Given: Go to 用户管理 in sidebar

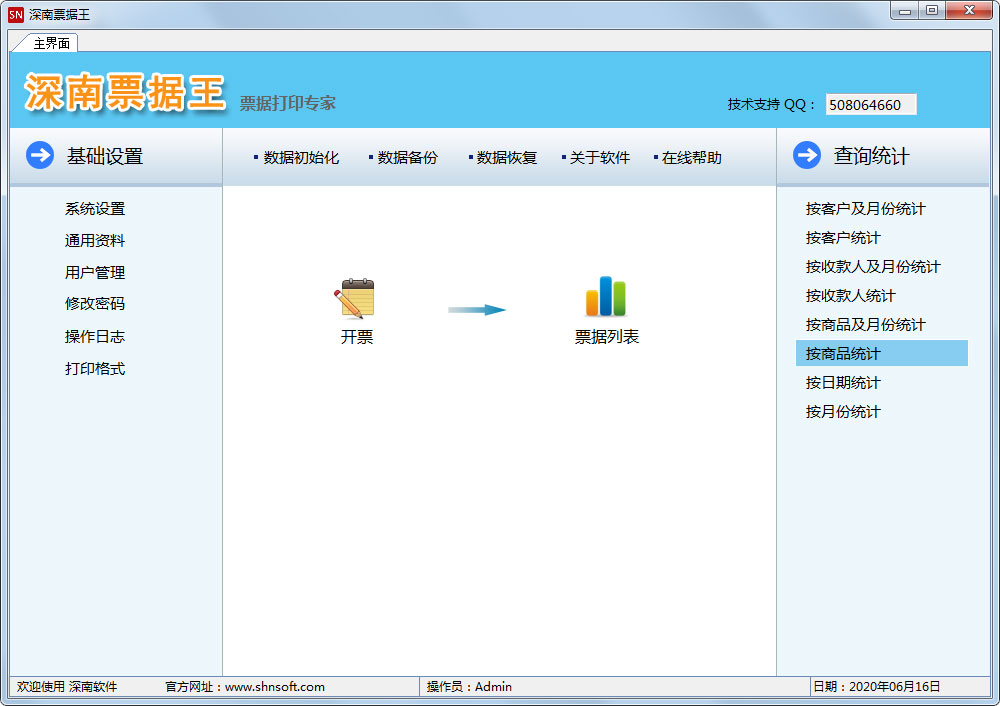Looking at the screenshot, I should coord(95,273).
